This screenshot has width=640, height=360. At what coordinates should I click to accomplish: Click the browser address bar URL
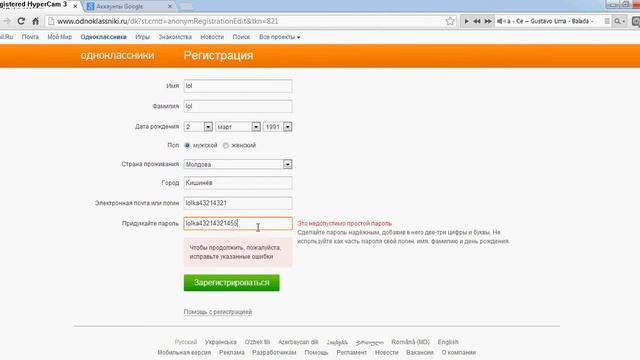[168, 21]
